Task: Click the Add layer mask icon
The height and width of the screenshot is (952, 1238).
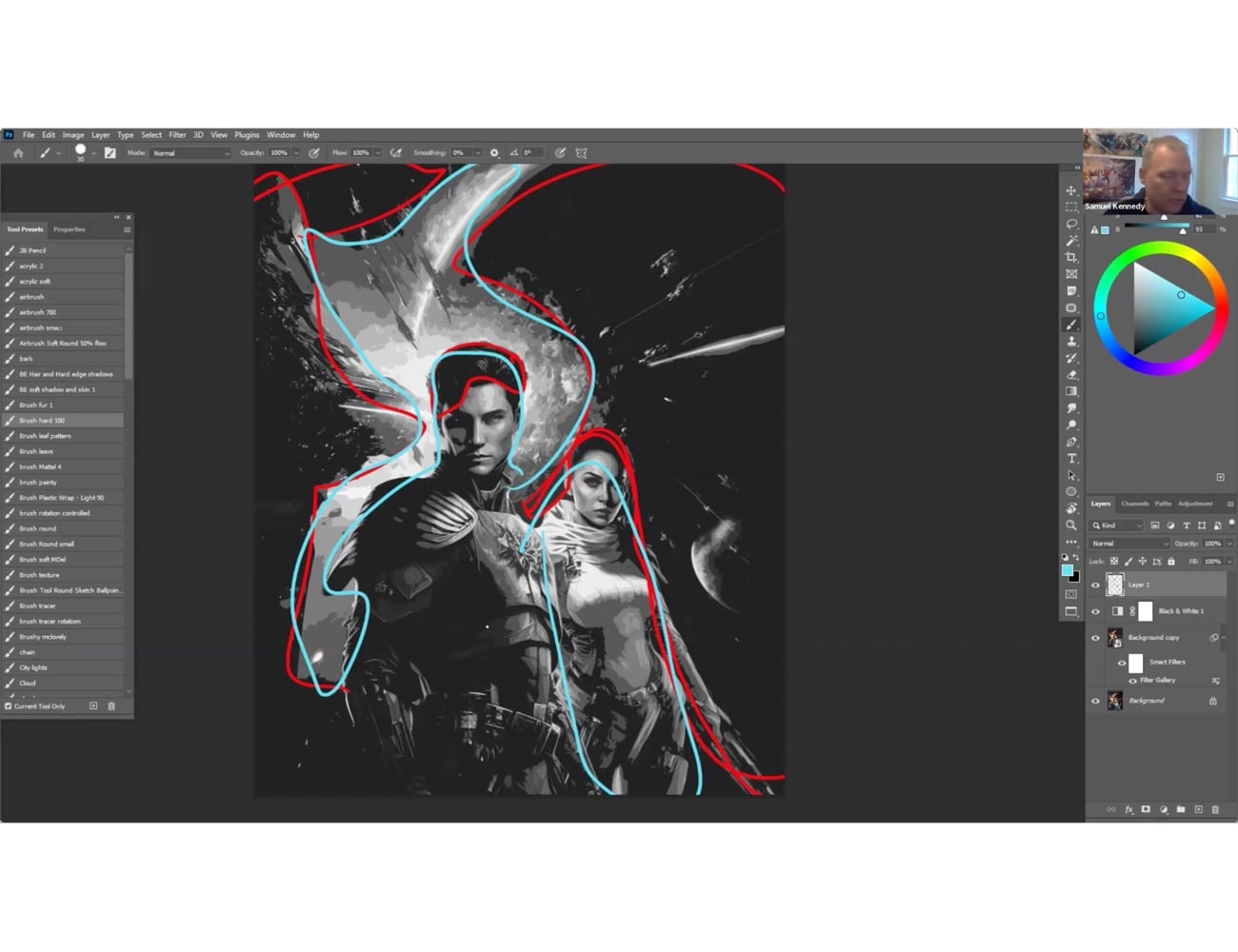Action: point(1146,809)
